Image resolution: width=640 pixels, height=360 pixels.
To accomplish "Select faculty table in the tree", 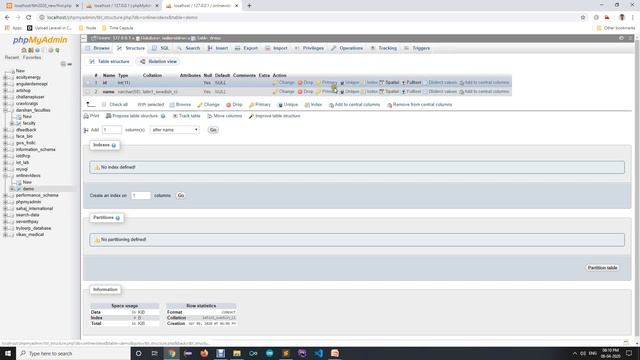I will (29, 123).
